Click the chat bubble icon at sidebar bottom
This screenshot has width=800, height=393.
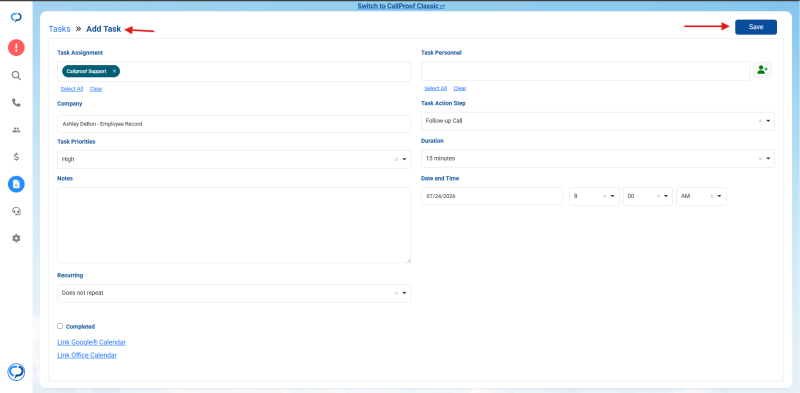[16, 372]
